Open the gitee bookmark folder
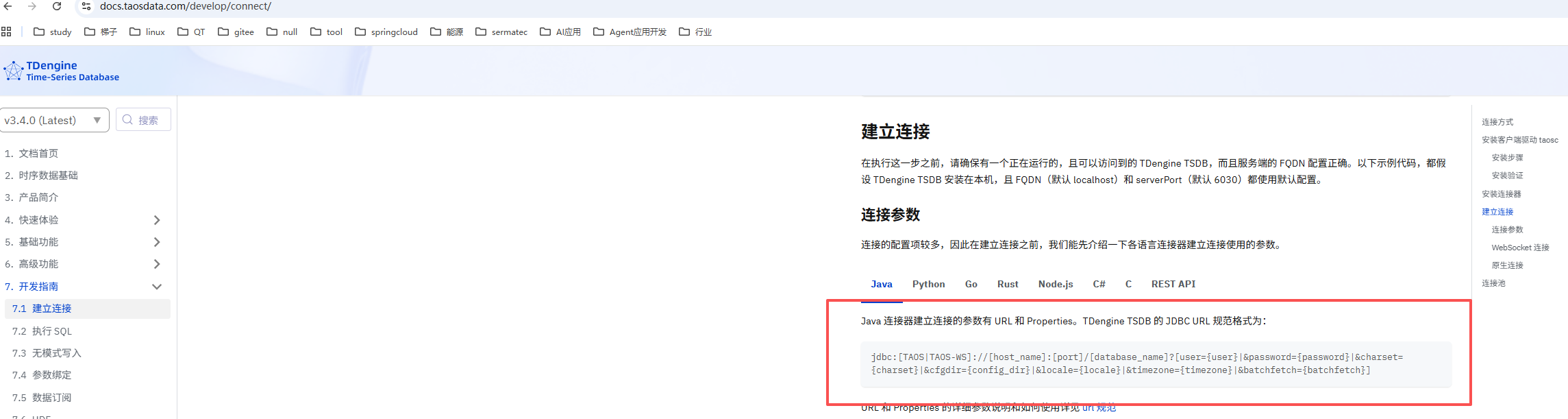Viewport: 1568px width, 419px height. (236, 32)
